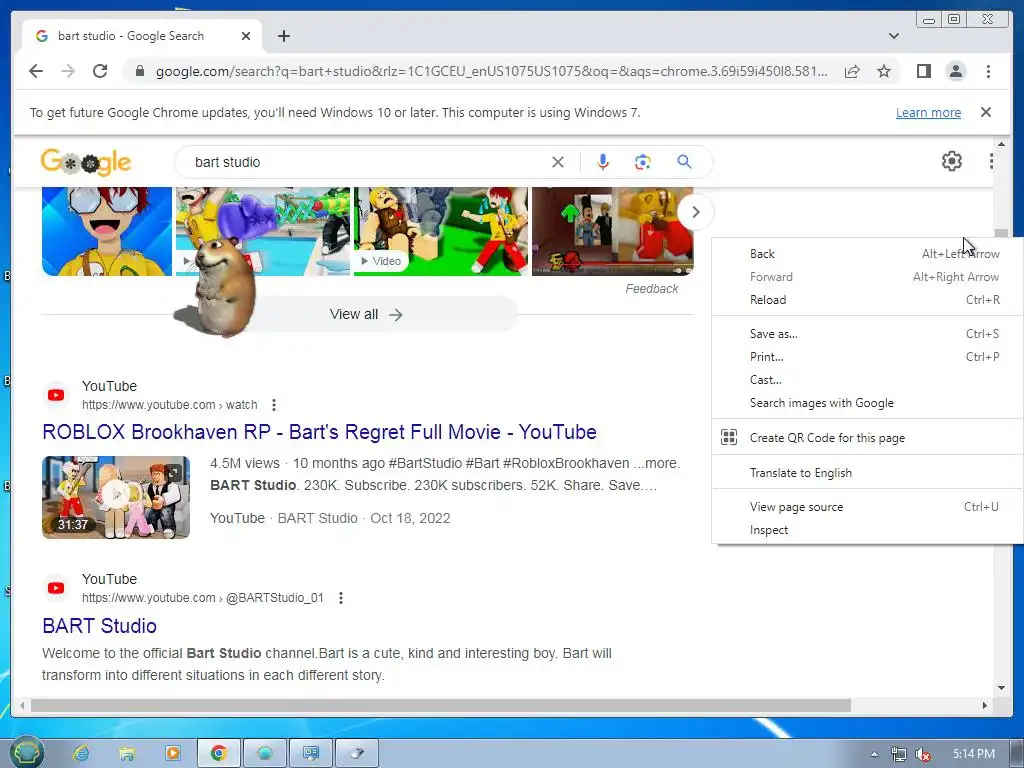Screen dimensions: 1024x768
Task: Select Print... from the context menu
Action: (x=867, y=357)
